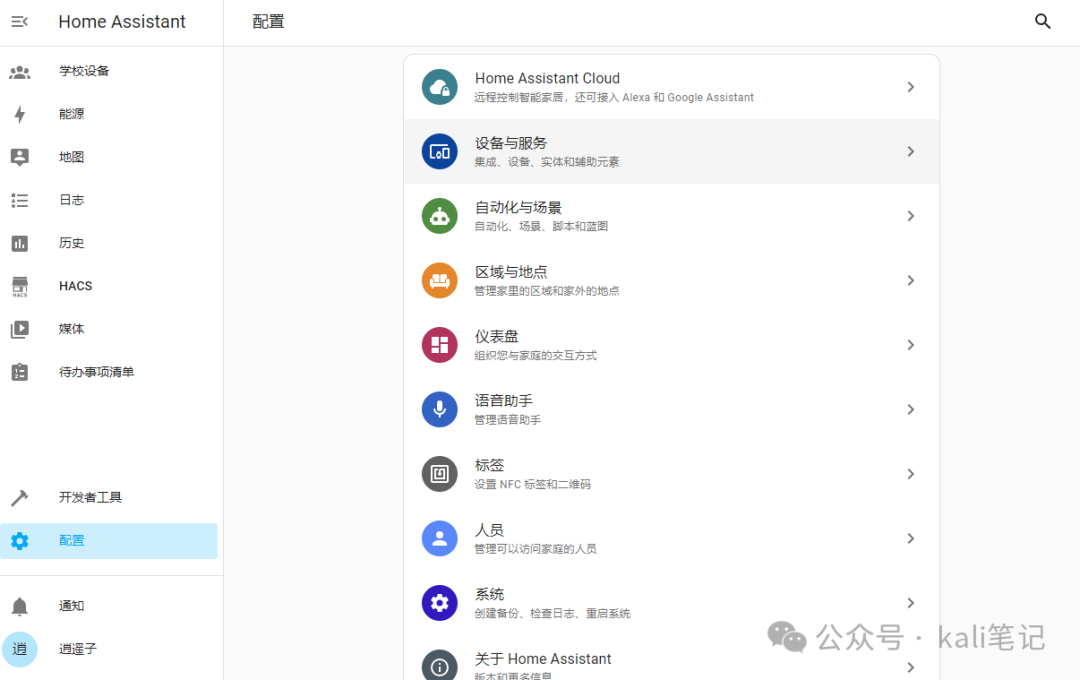
Task: Click the 关于 Home Assistant title
Action: (543, 659)
